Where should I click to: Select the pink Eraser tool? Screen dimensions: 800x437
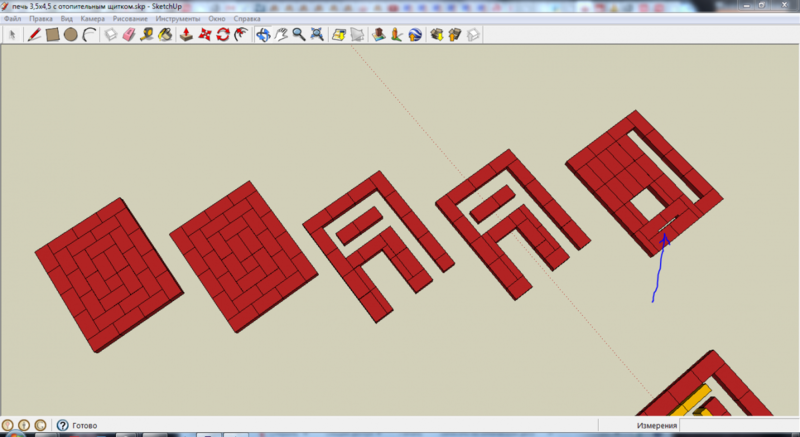(128, 35)
